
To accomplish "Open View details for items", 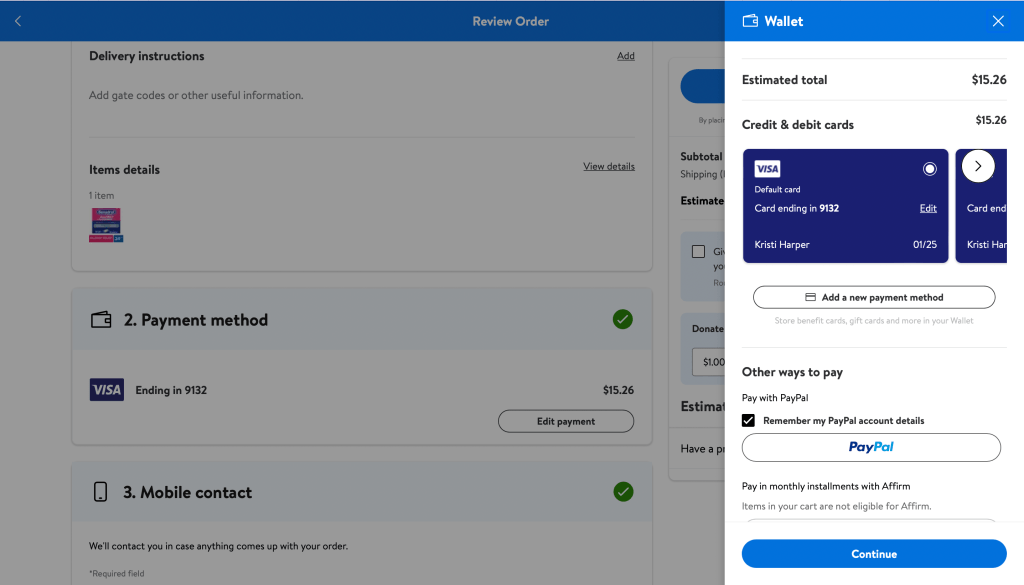I will tap(609, 165).
